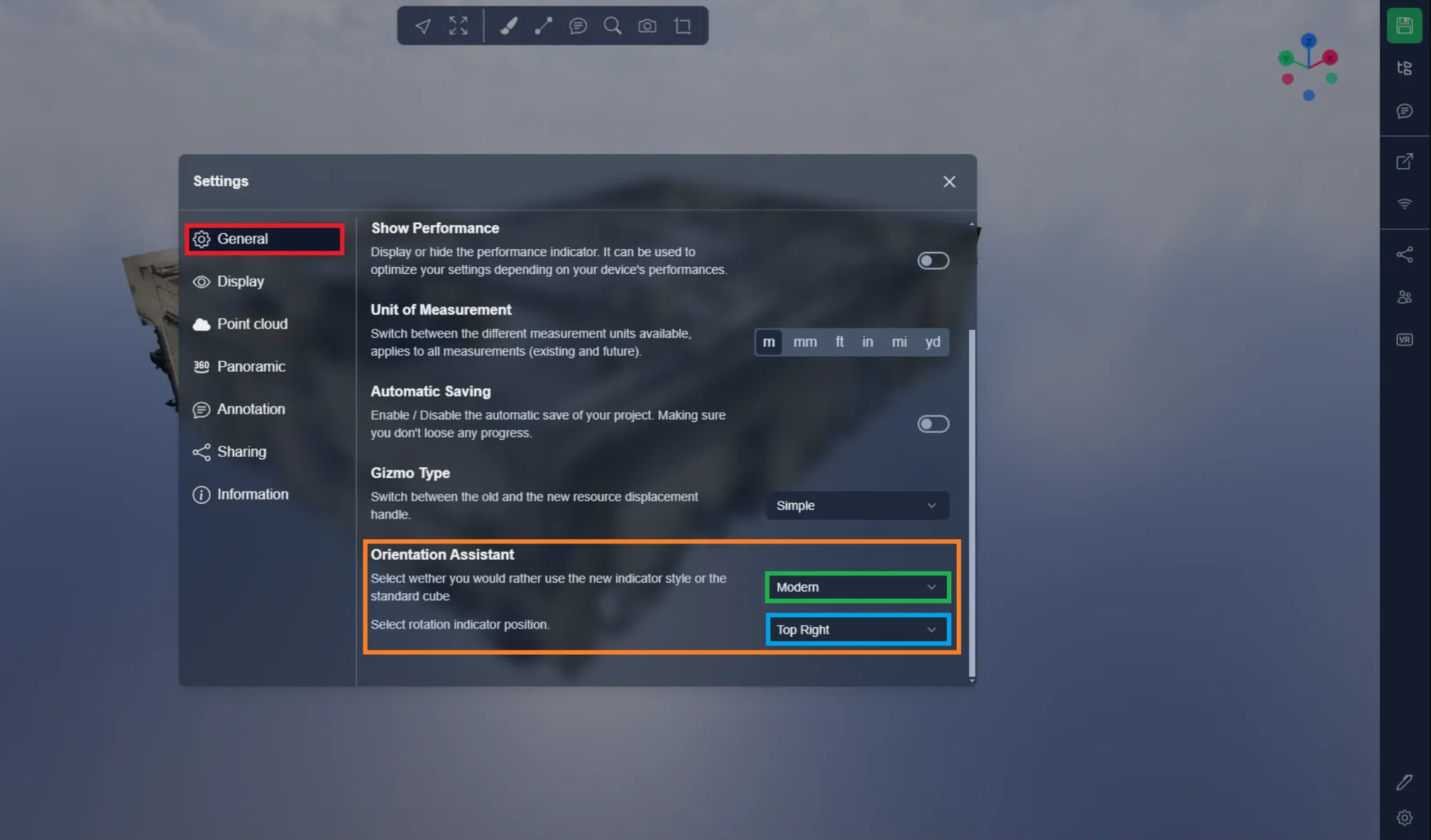The width and height of the screenshot is (1431, 840).
Task: Click the magnifier search tool icon
Action: [613, 26]
